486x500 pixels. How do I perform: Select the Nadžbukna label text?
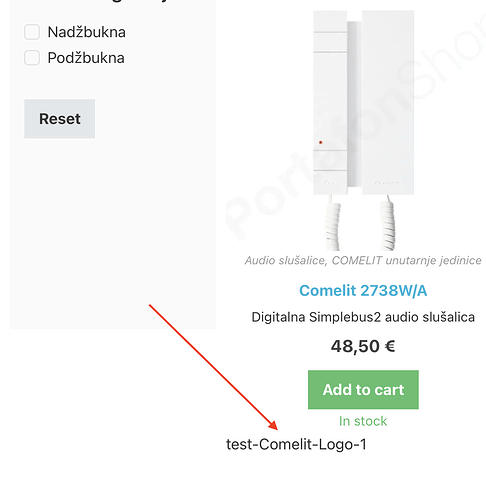click(x=87, y=32)
